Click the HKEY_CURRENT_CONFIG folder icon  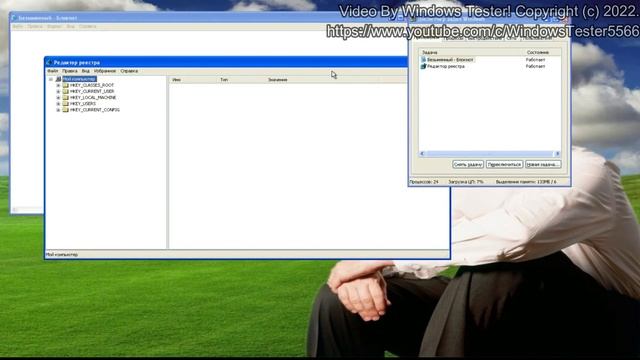click(65, 110)
